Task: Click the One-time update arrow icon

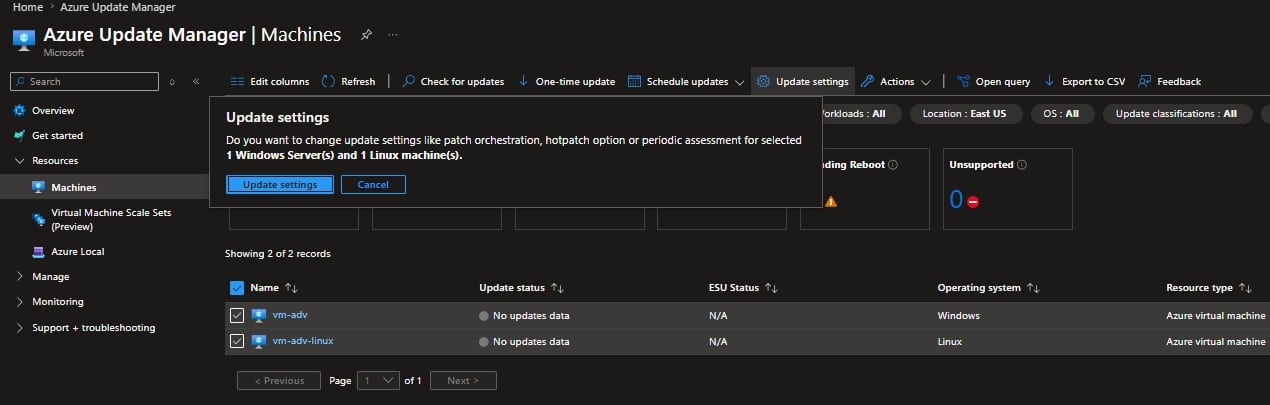Action: coord(523,81)
